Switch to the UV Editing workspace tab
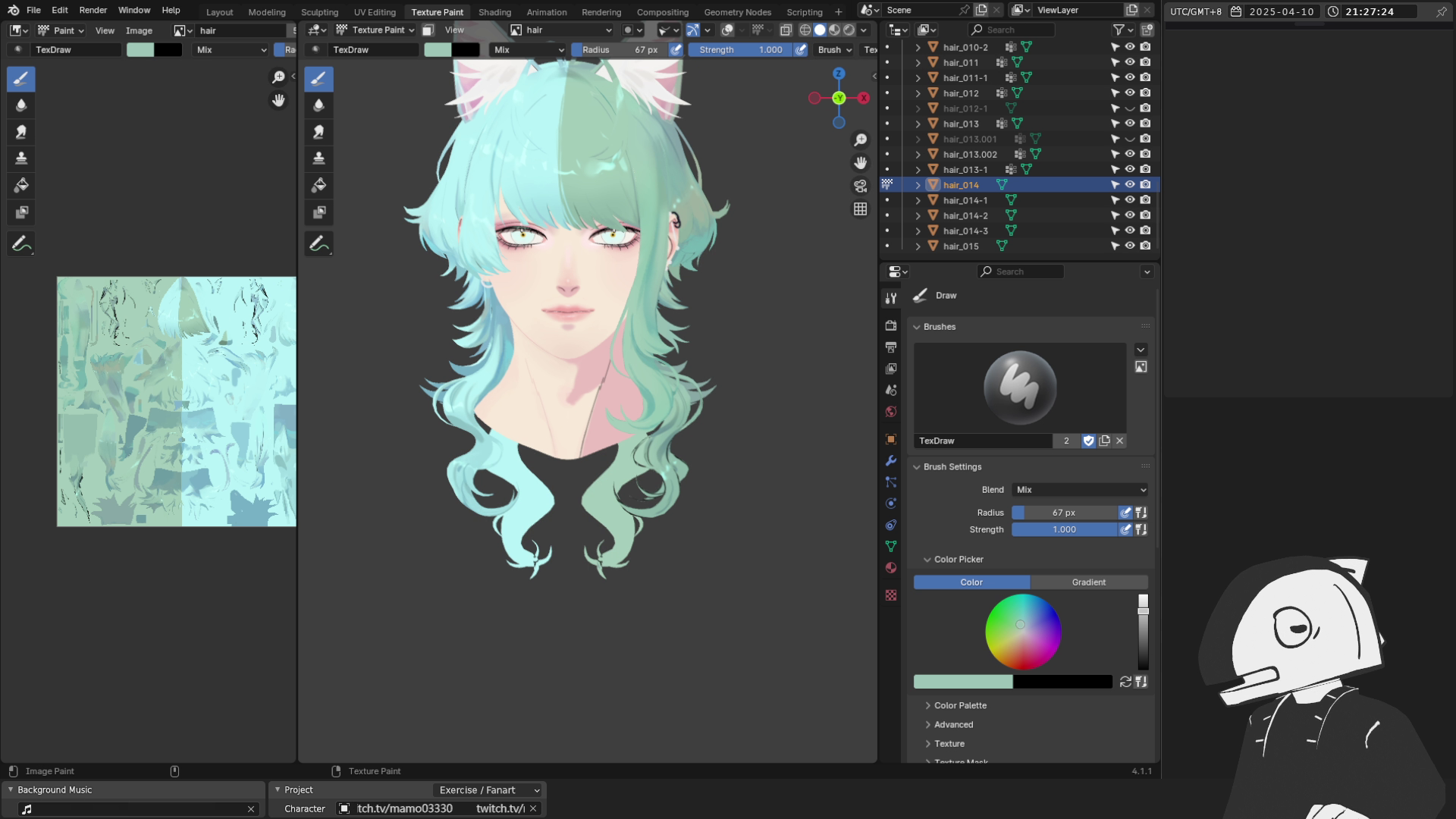 coord(375,12)
